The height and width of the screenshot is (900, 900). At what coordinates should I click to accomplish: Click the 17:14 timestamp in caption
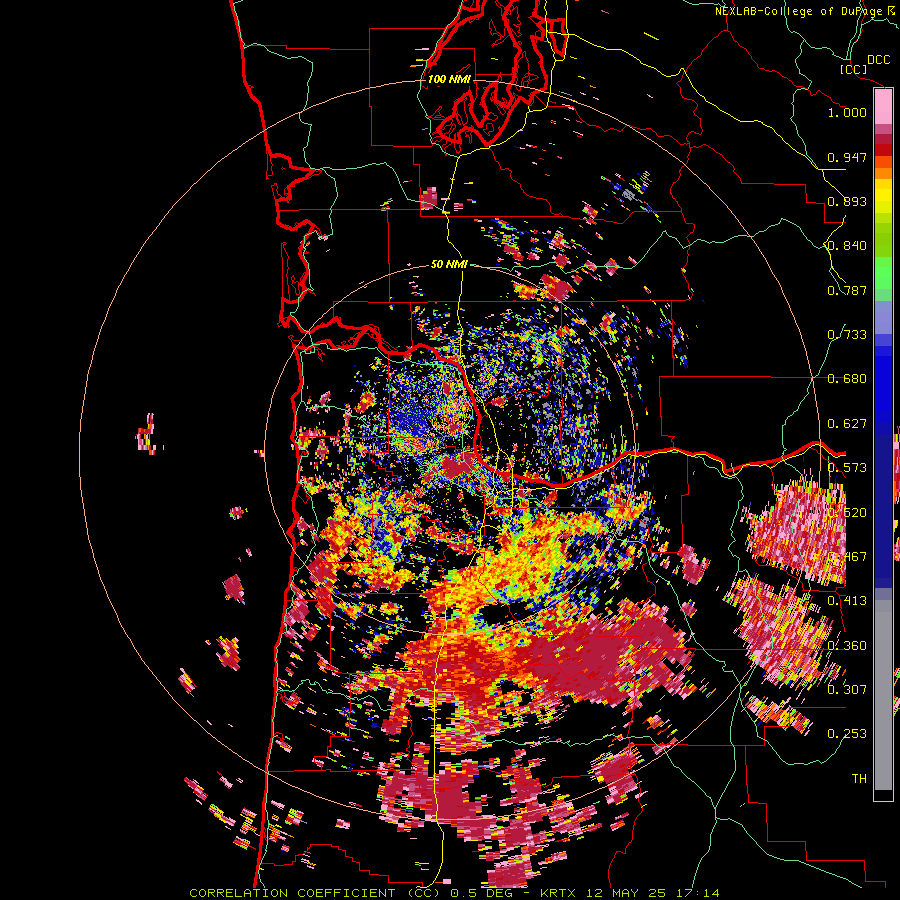697,893
